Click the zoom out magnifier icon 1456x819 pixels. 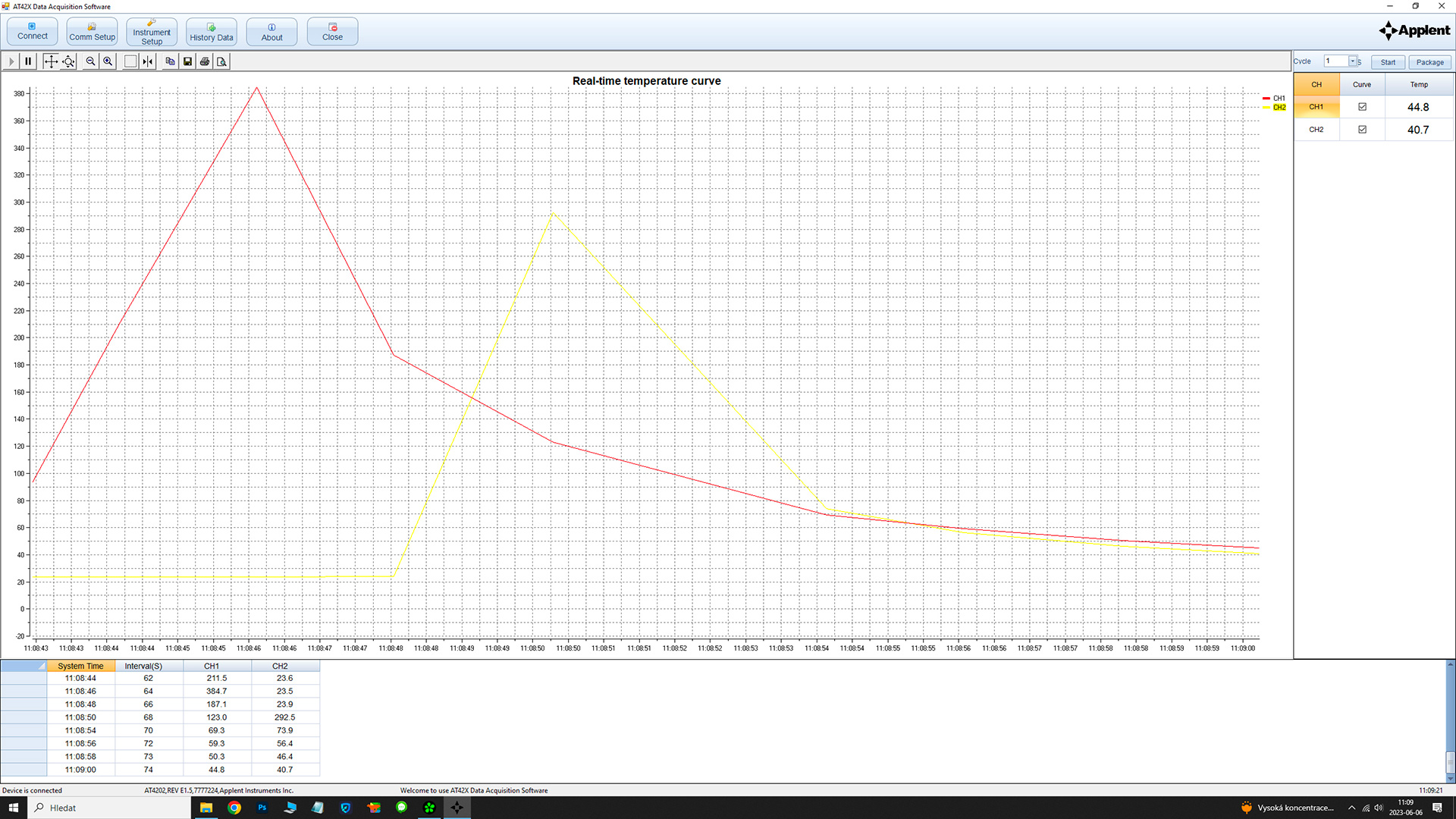pyautogui.click(x=90, y=61)
